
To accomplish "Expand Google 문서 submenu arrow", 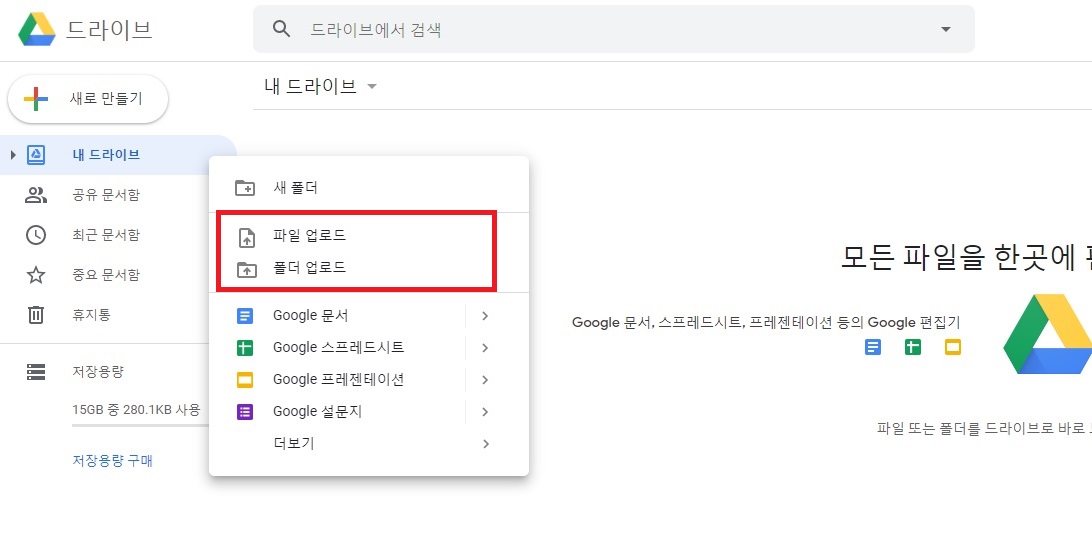I will tap(485, 316).
